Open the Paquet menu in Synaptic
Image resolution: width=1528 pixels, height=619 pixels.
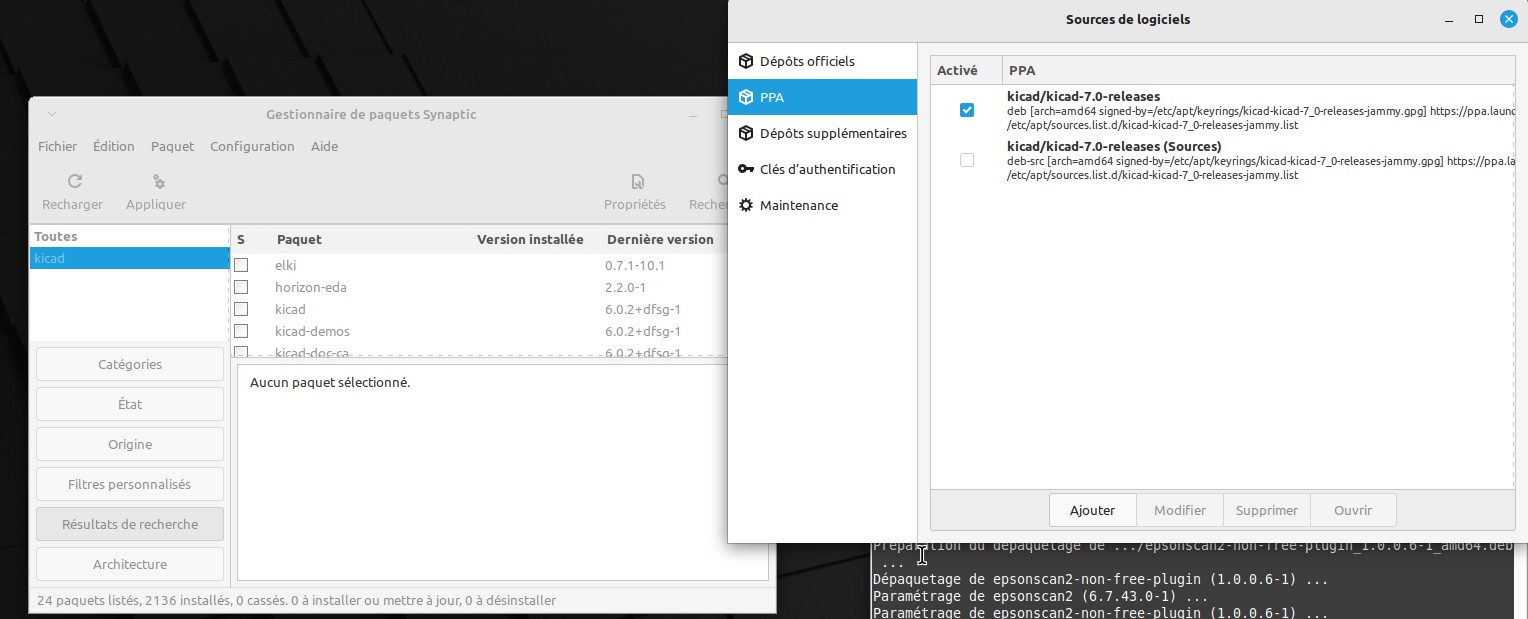click(172, 146)
